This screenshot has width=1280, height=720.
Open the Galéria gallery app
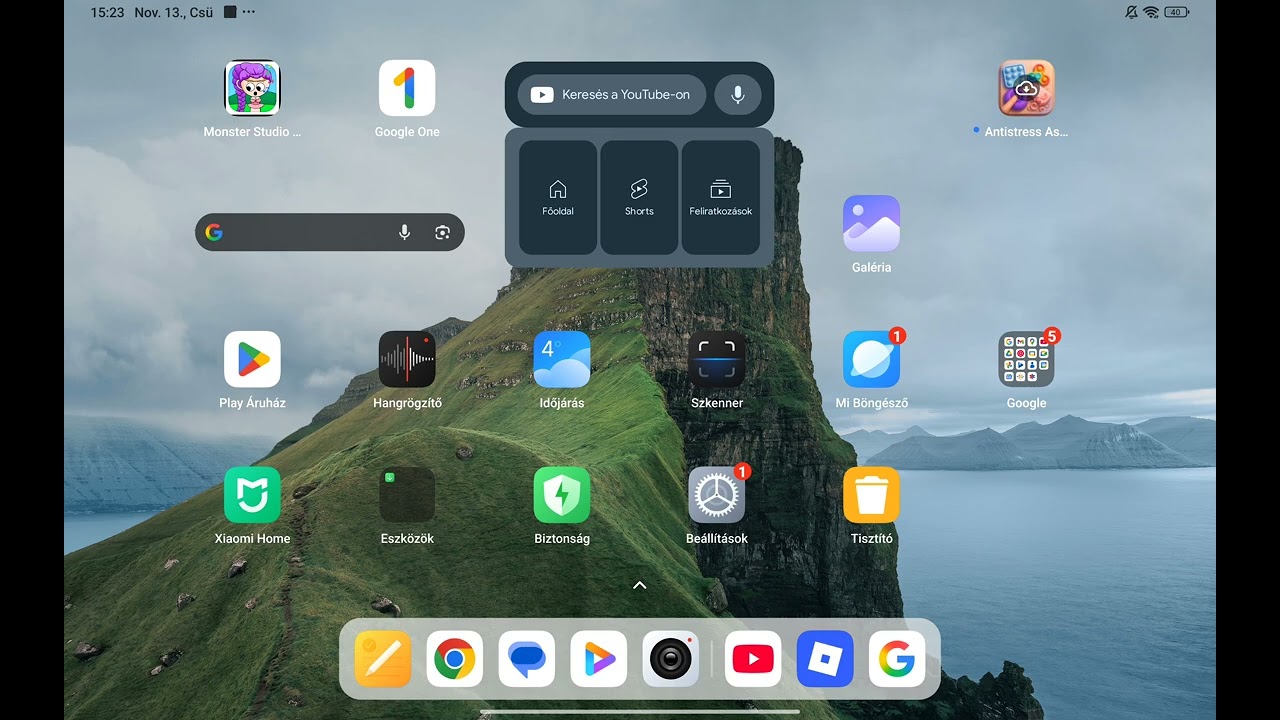click(x=871, y=223)
